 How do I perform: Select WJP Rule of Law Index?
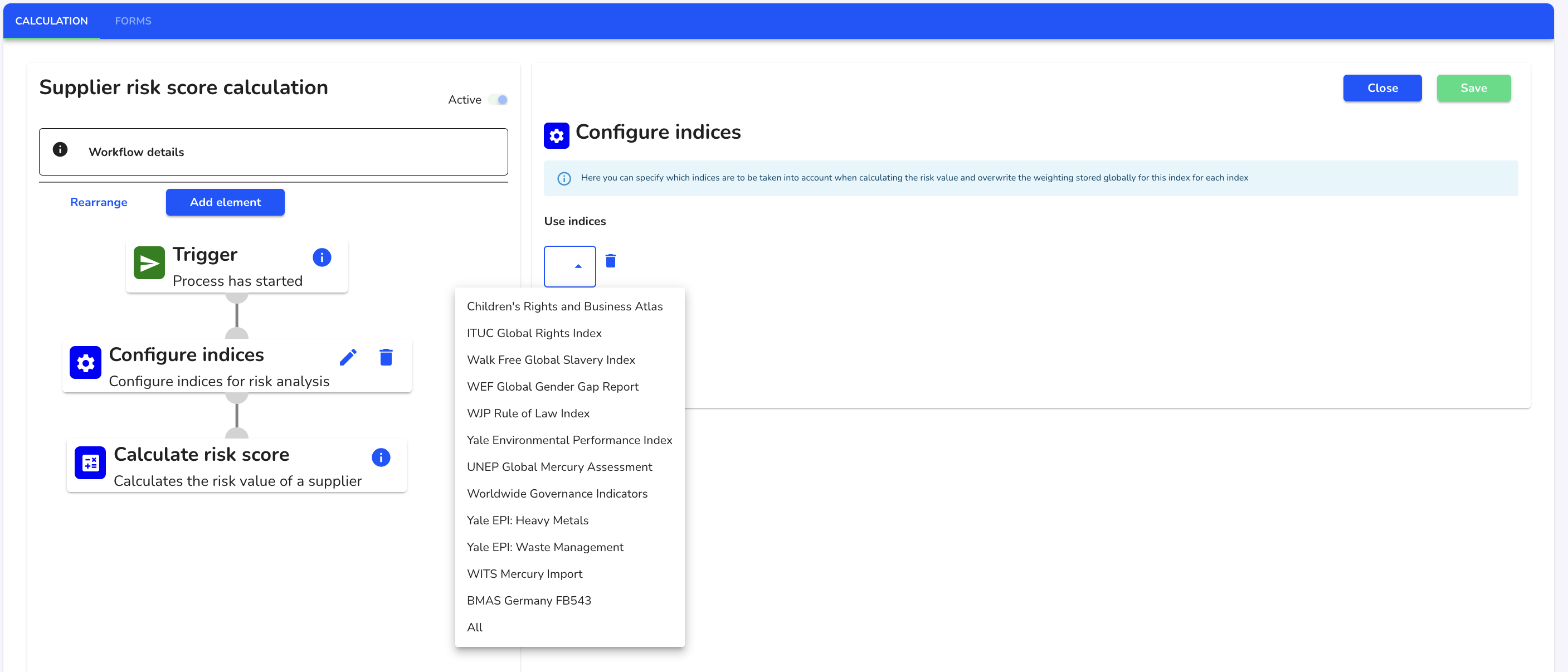(x=569, y=413)
